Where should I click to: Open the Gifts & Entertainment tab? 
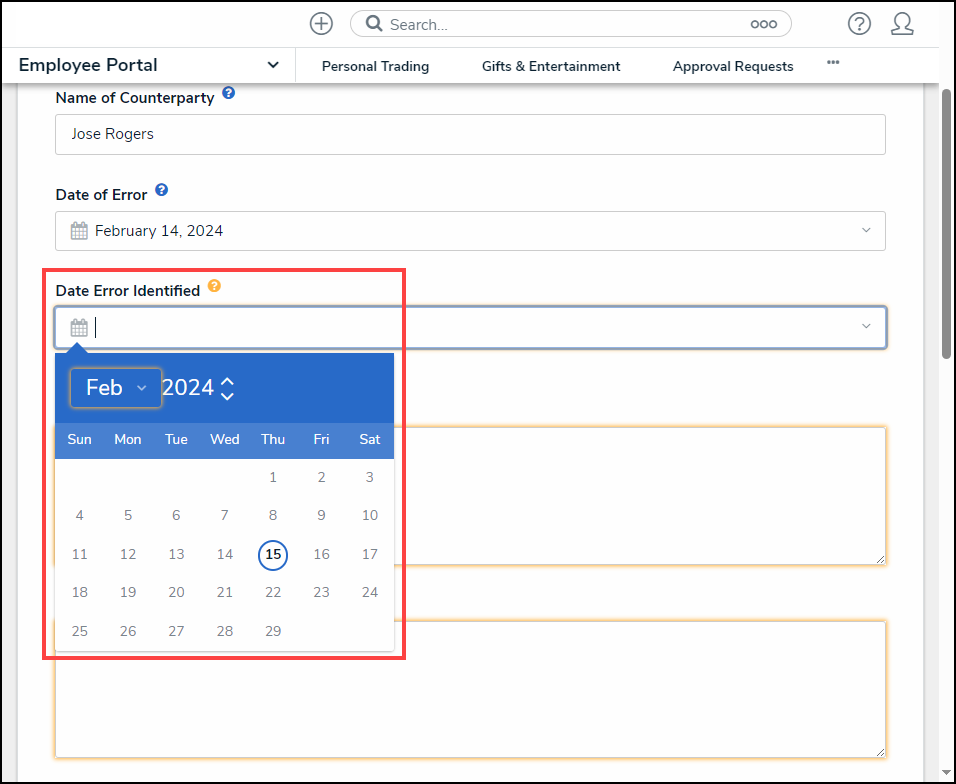point(551,66)
